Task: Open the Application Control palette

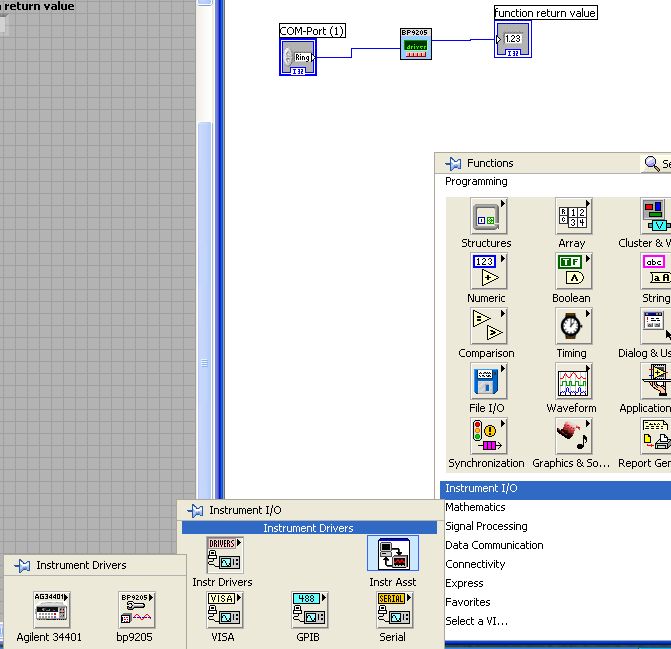Action: click(656, 381)
